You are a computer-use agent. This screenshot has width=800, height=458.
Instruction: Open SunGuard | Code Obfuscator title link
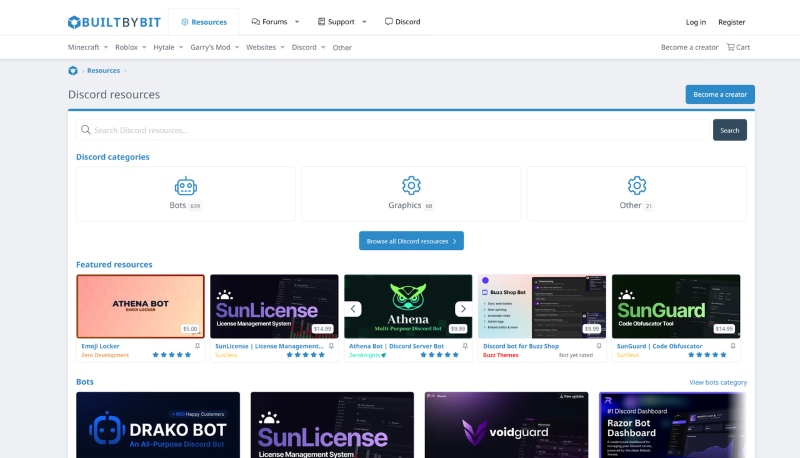(x=659, y=346)
